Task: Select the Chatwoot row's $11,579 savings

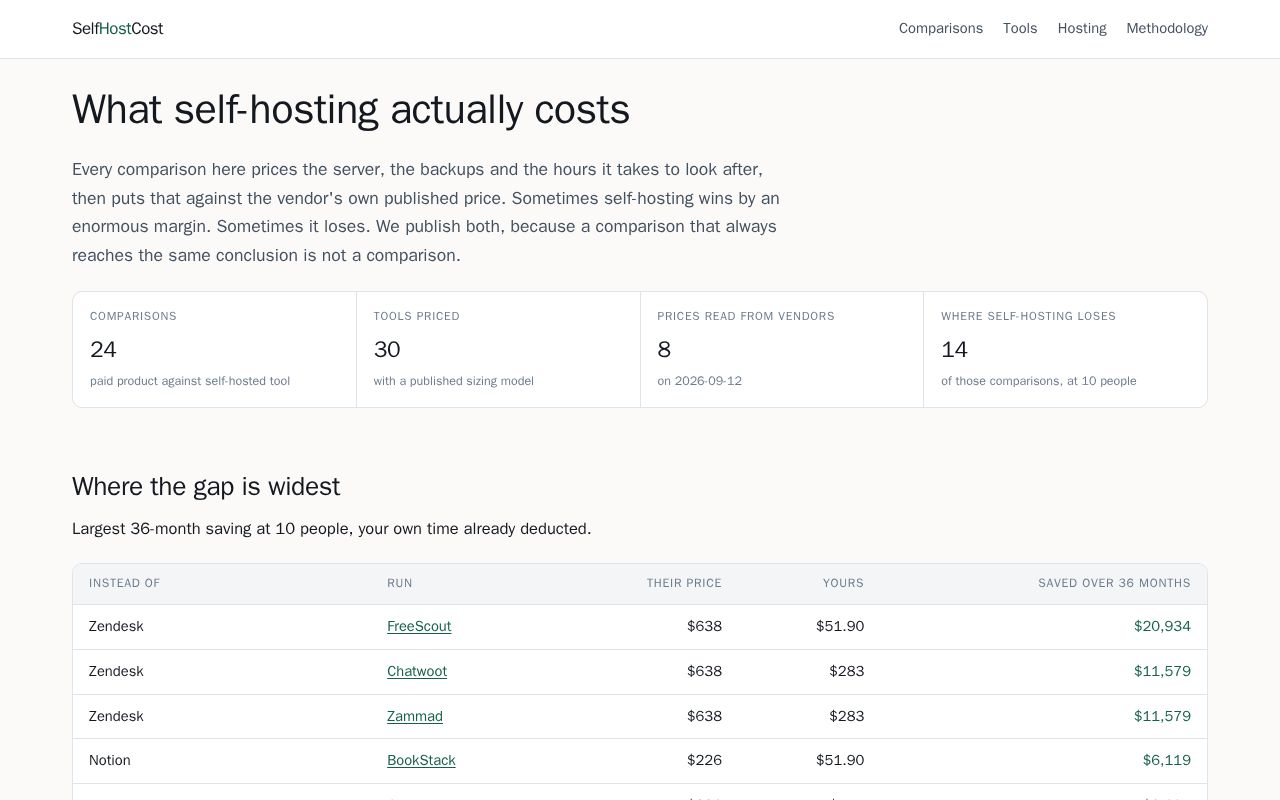Action: pyautogui.click(x=1162, y=671)
